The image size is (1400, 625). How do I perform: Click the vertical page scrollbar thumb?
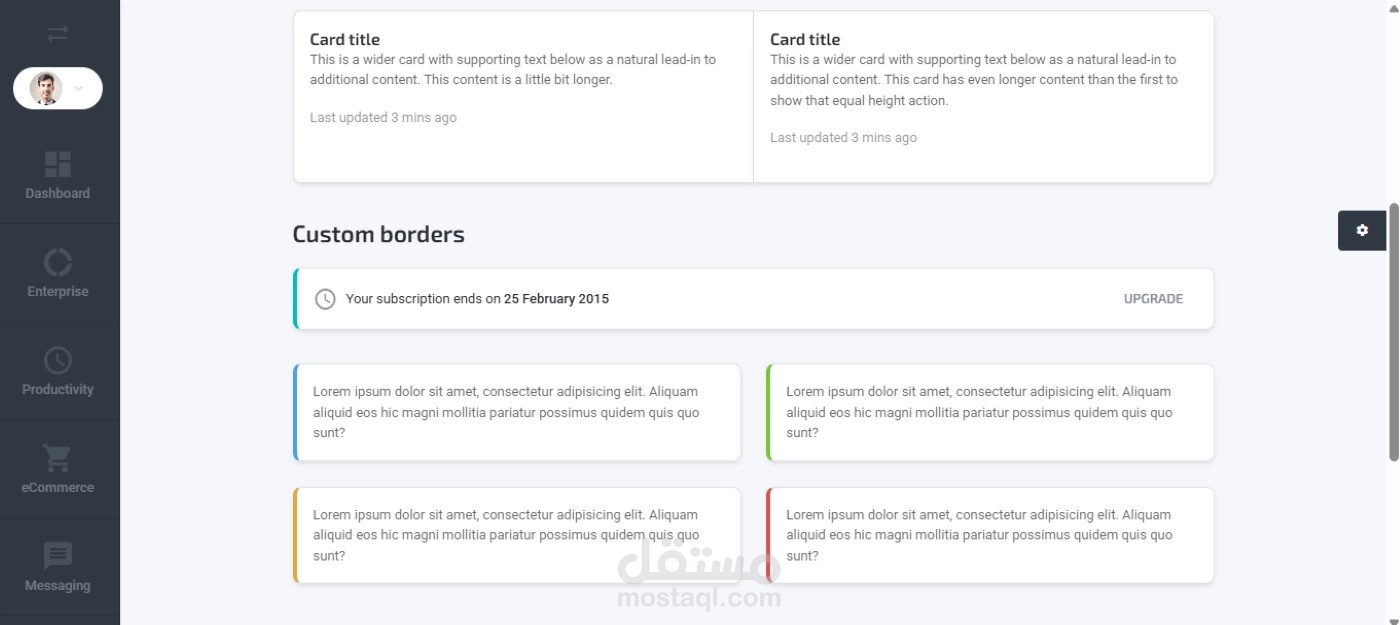pos(1394,332)
